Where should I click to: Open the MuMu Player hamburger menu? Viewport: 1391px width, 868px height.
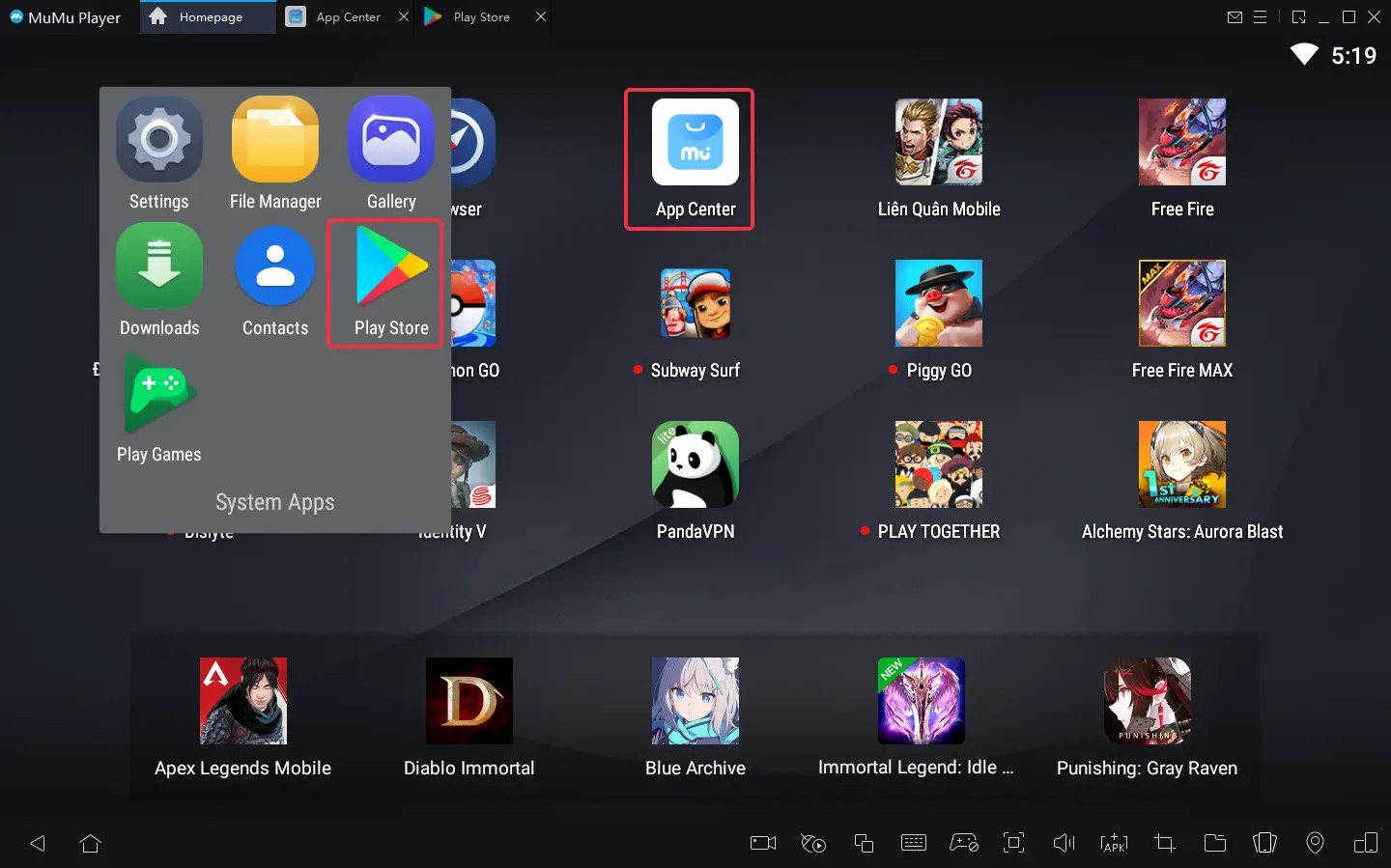(1259, 16)
